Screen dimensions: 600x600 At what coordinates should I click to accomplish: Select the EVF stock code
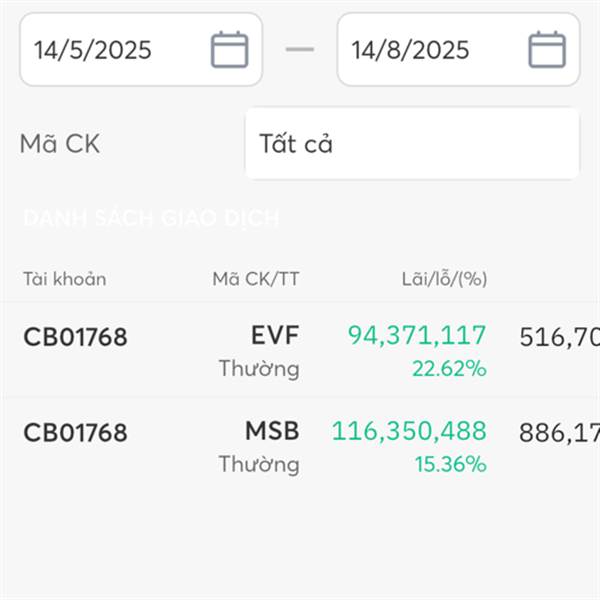click(275, 335)
